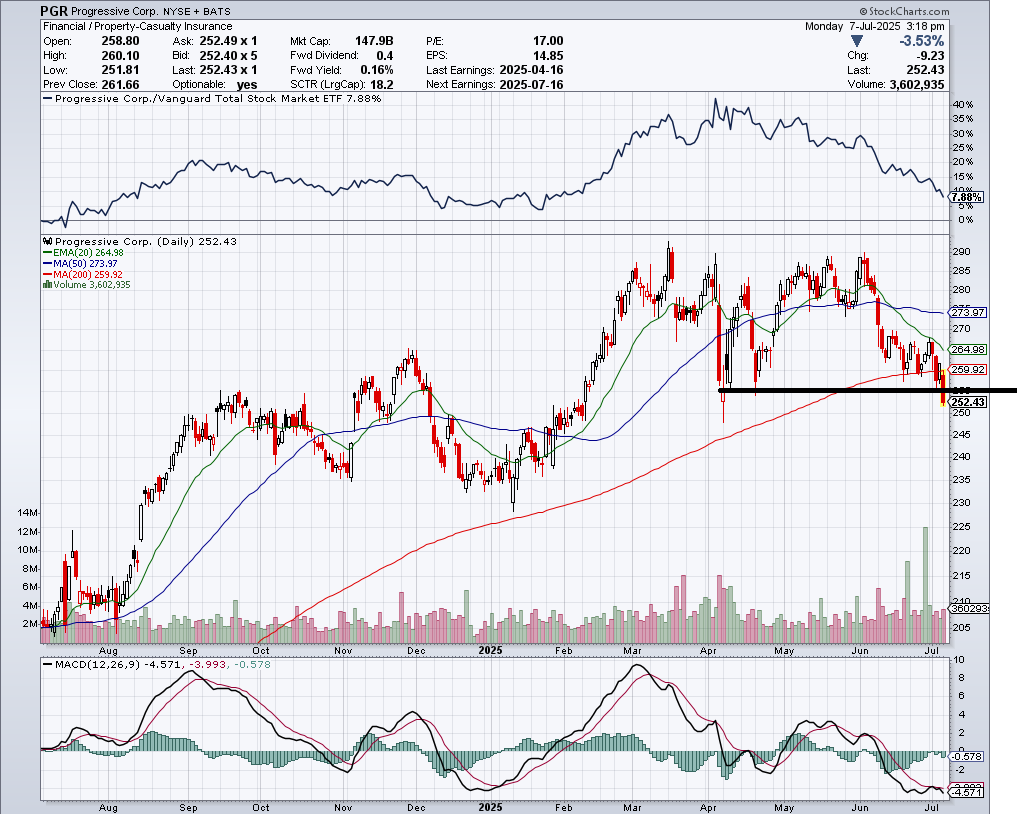Click the 273.97 price tag on right axis
The width and height of the screenshot is (1017, 814).
coord(968,313)
